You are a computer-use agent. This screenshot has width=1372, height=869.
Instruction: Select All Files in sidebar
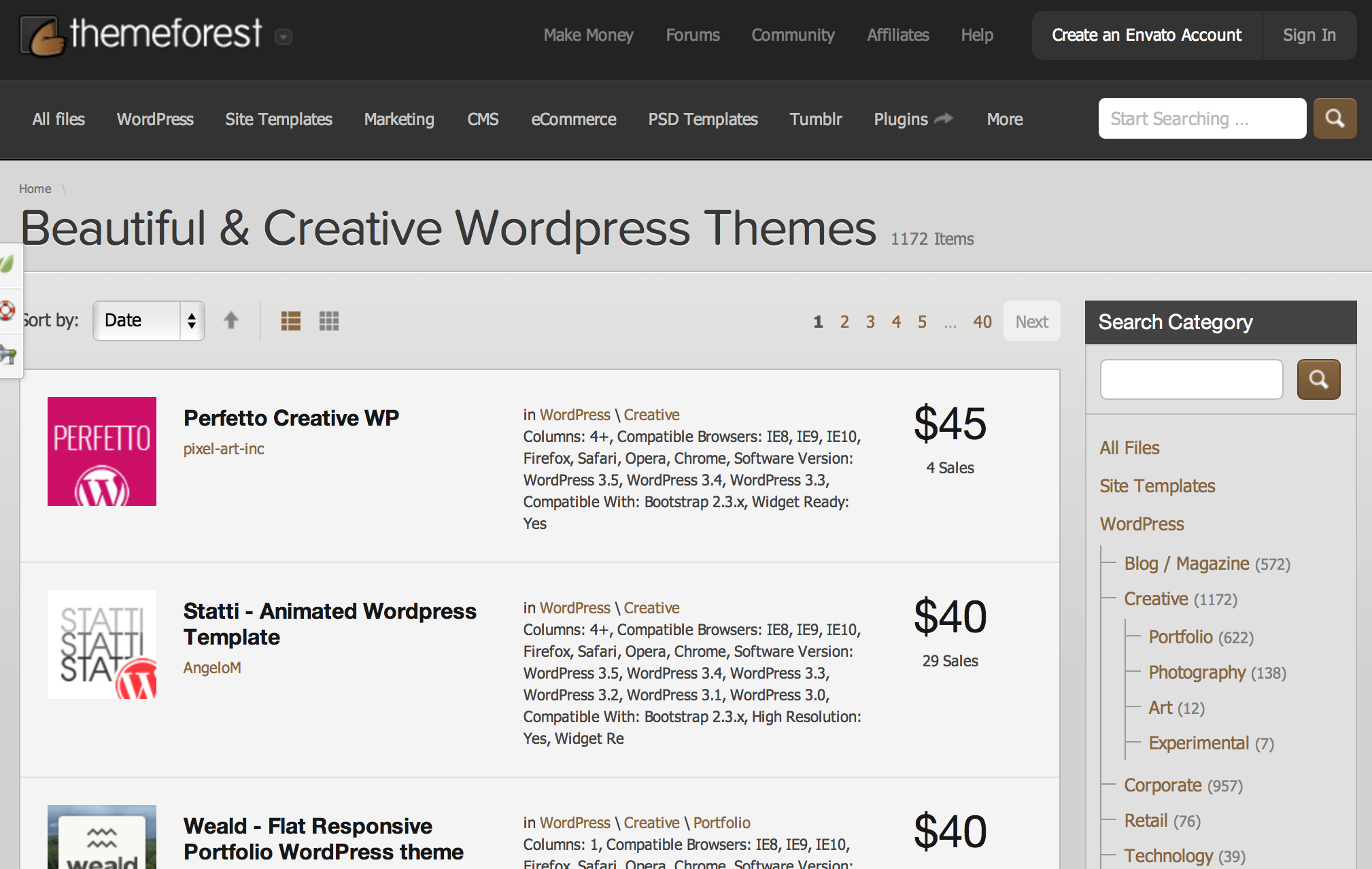pos(1129,448)
